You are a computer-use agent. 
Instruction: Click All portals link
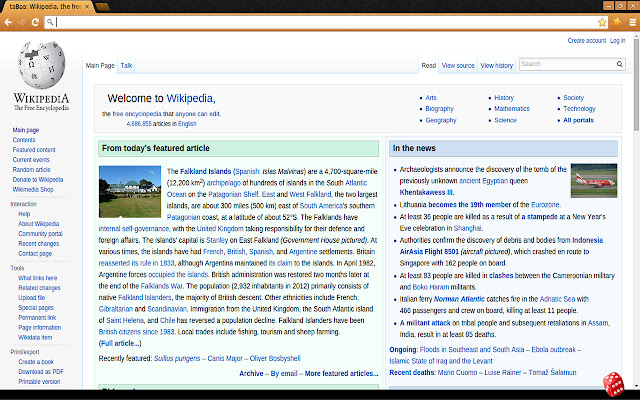[578, 120]
